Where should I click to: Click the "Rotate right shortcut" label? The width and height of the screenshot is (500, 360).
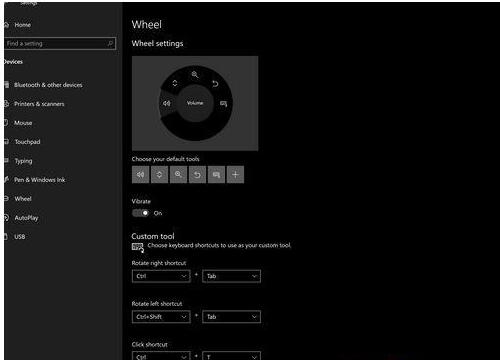coord(159,263)
